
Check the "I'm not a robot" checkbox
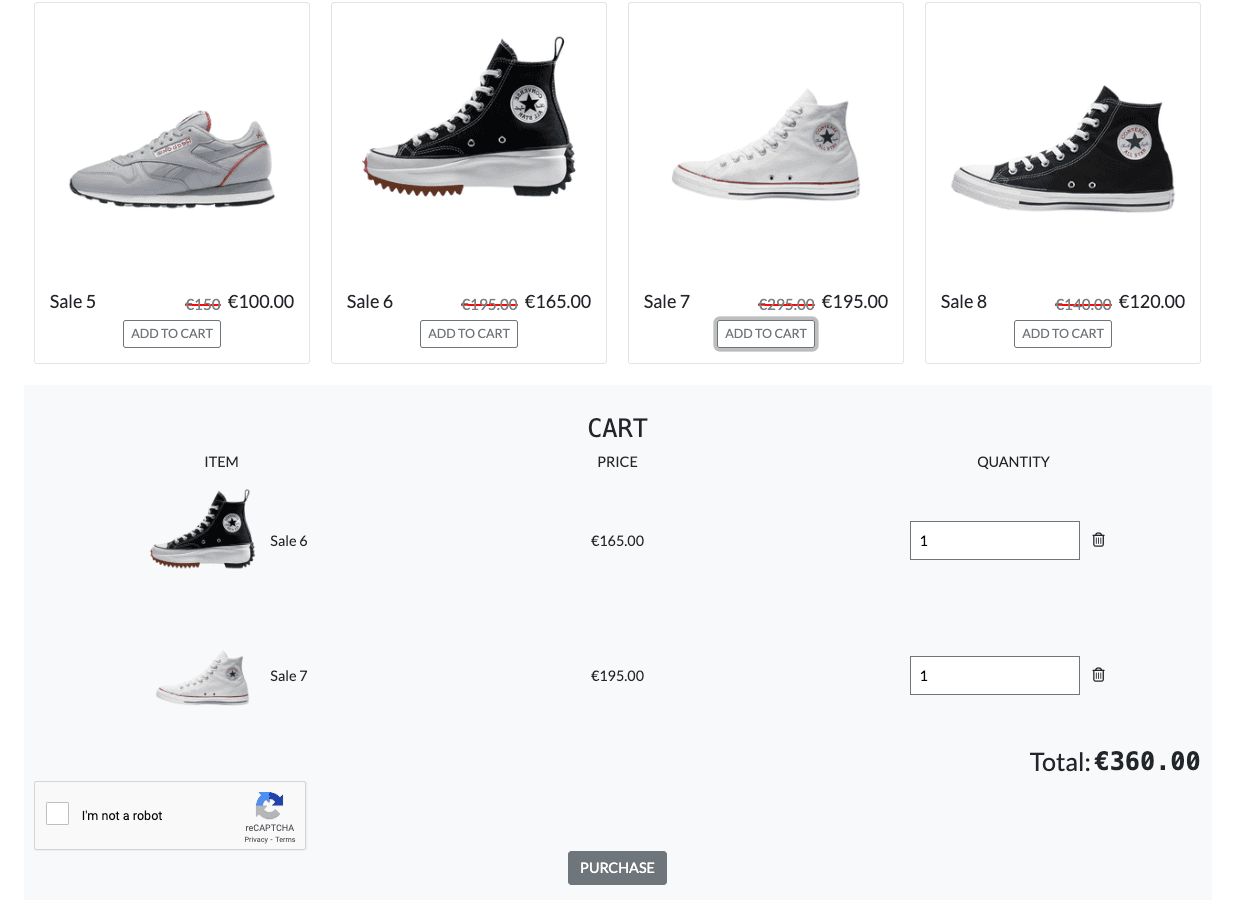coord(57,813)
